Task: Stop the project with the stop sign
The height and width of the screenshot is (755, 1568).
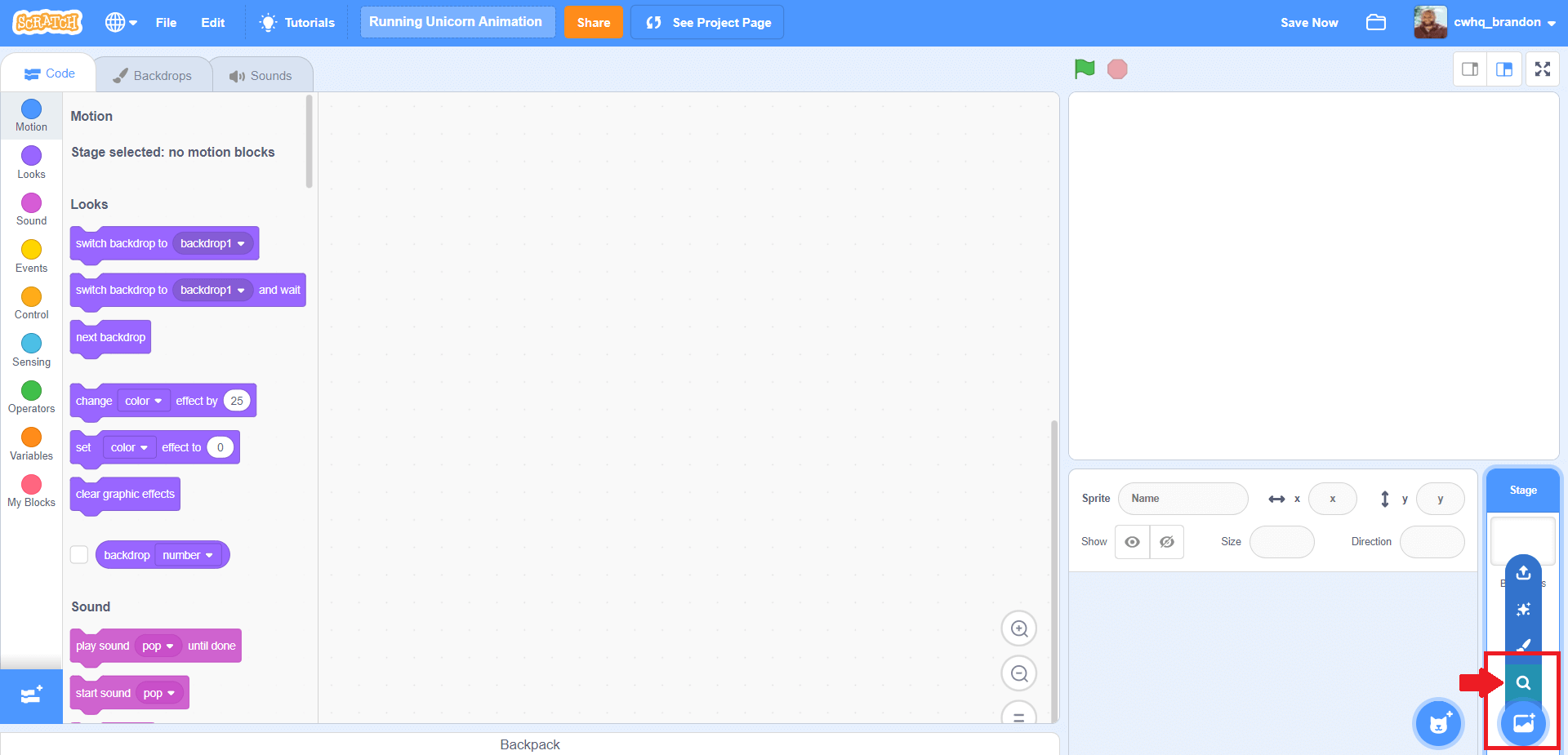Action: coord(1116,69)
